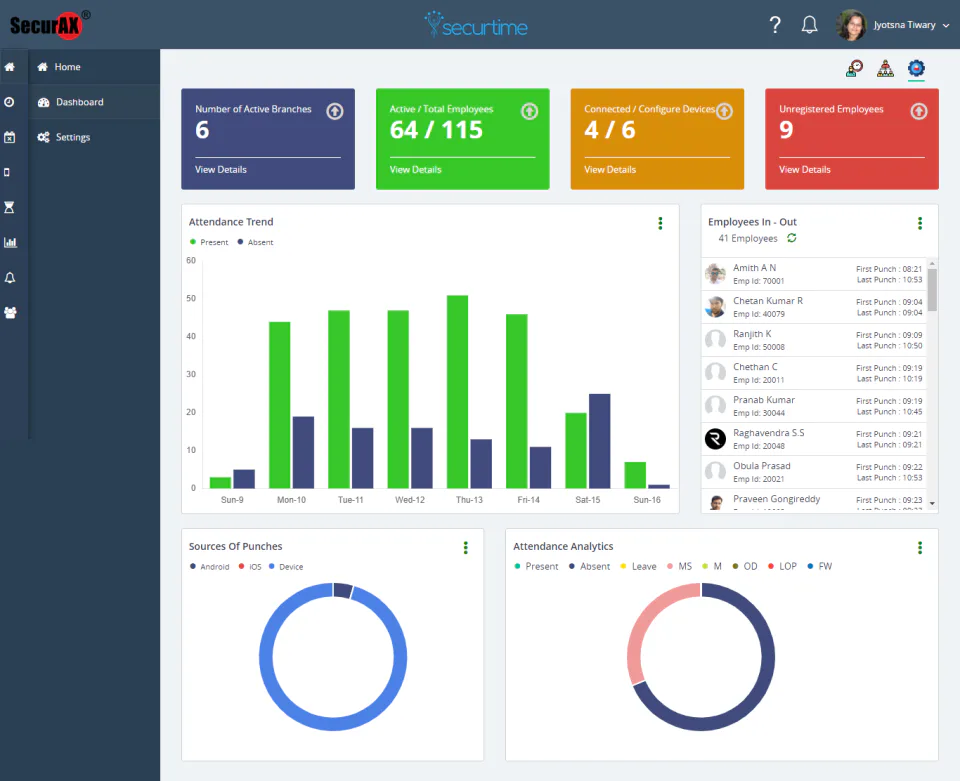Click the arrow icon on Unregistered Employees card
Screen dimensions: 960x781
click(919, 111)
